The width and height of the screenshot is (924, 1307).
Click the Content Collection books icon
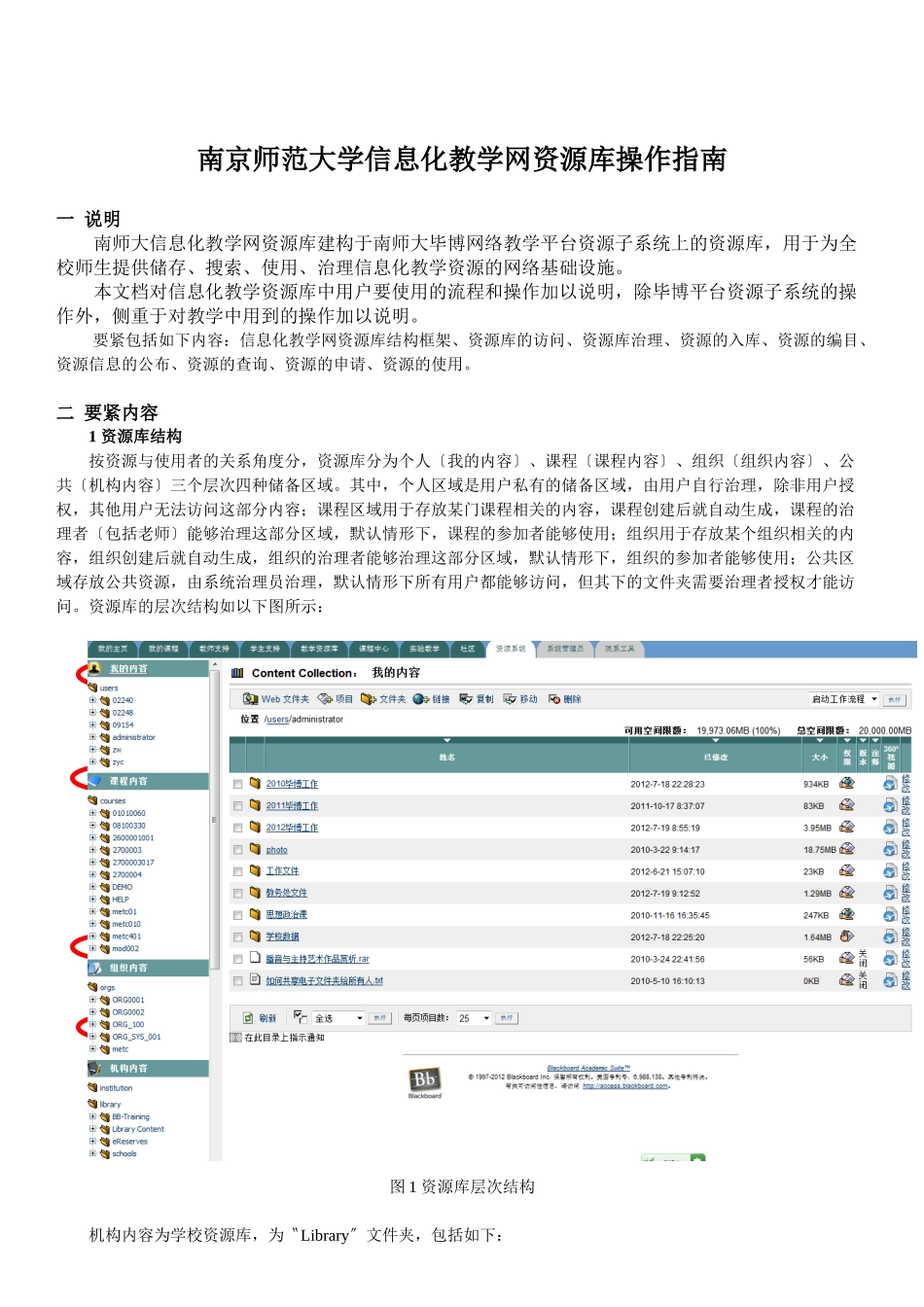[237, 673]
